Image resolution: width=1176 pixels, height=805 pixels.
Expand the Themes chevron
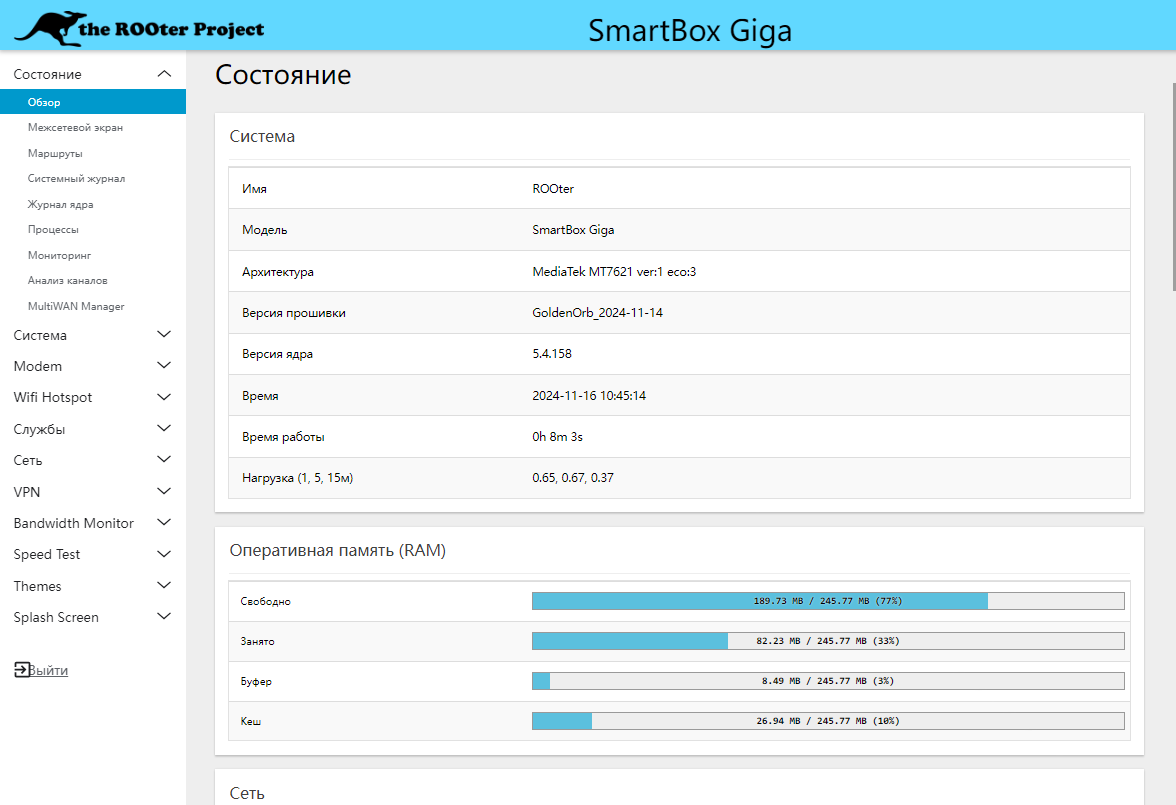click(164, 586)
